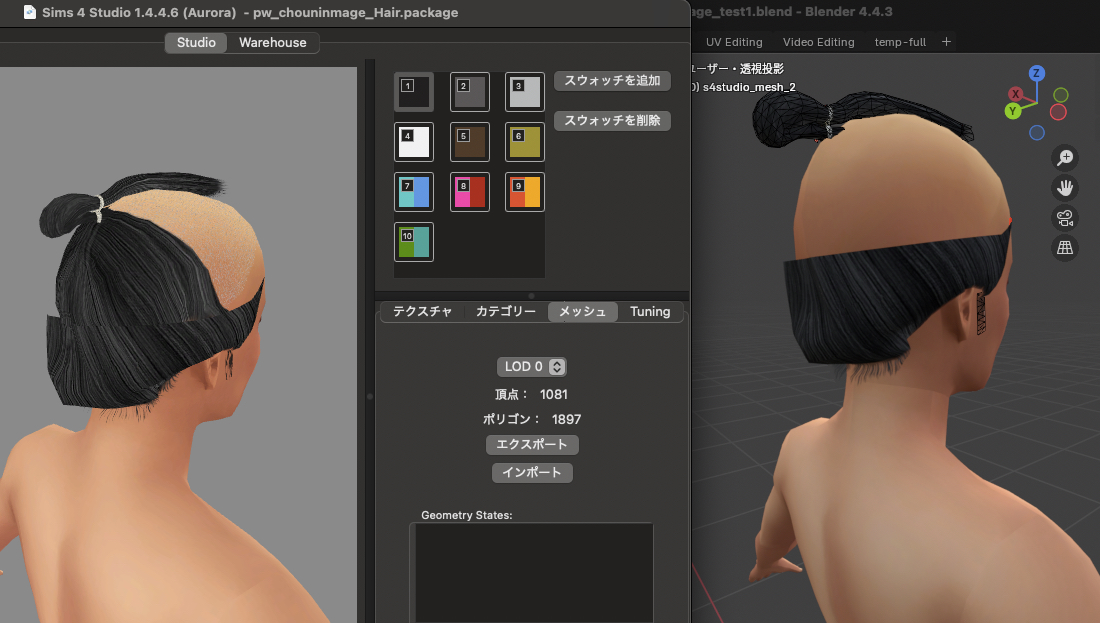Add a new Blender workspace tab
The width and height of the screenshot is (1100, 623).
[946, 41]
